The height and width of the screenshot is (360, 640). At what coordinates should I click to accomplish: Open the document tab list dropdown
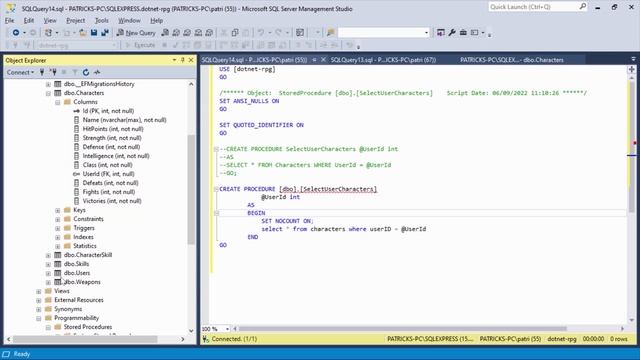point(633,60)
